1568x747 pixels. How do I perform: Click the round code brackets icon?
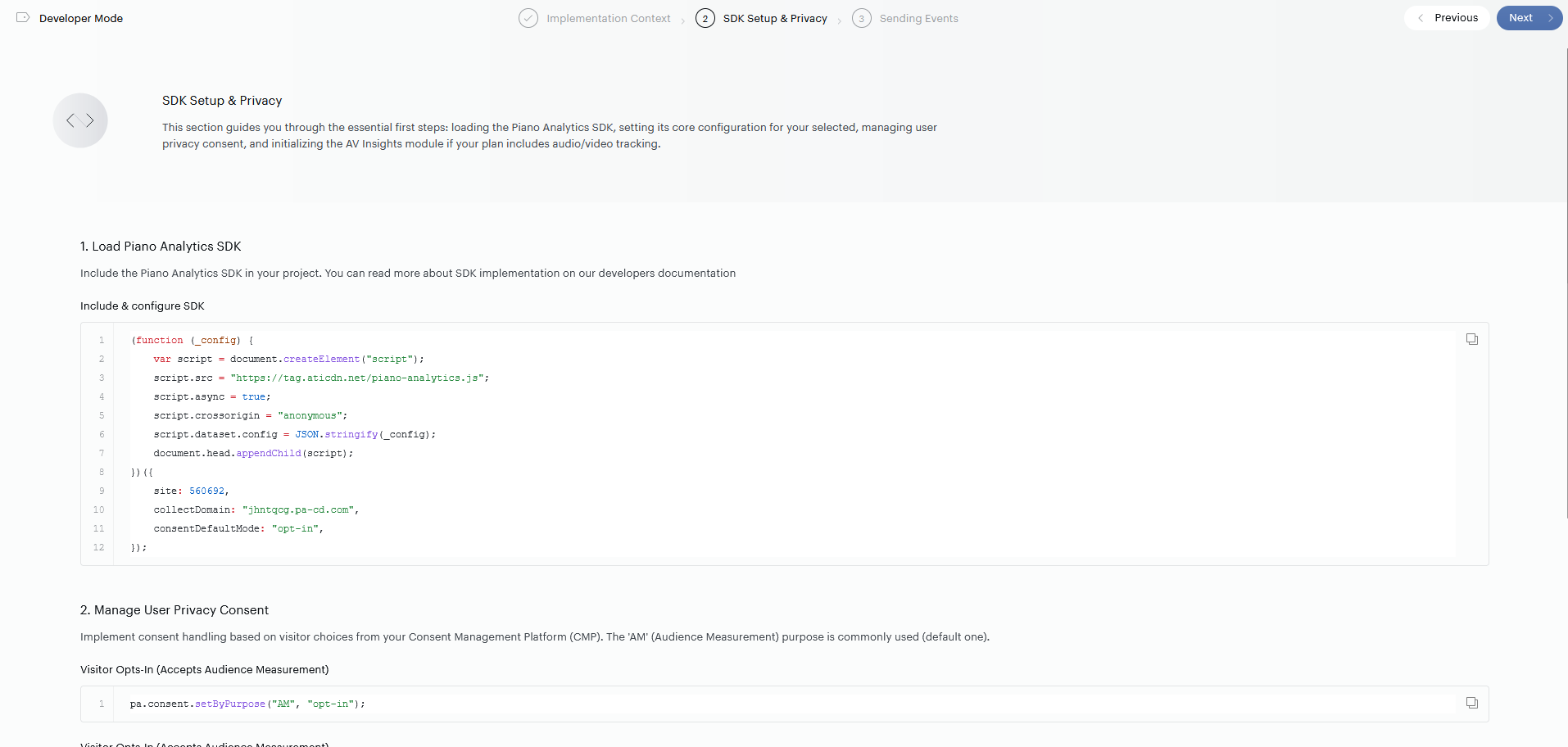point(80,120)
